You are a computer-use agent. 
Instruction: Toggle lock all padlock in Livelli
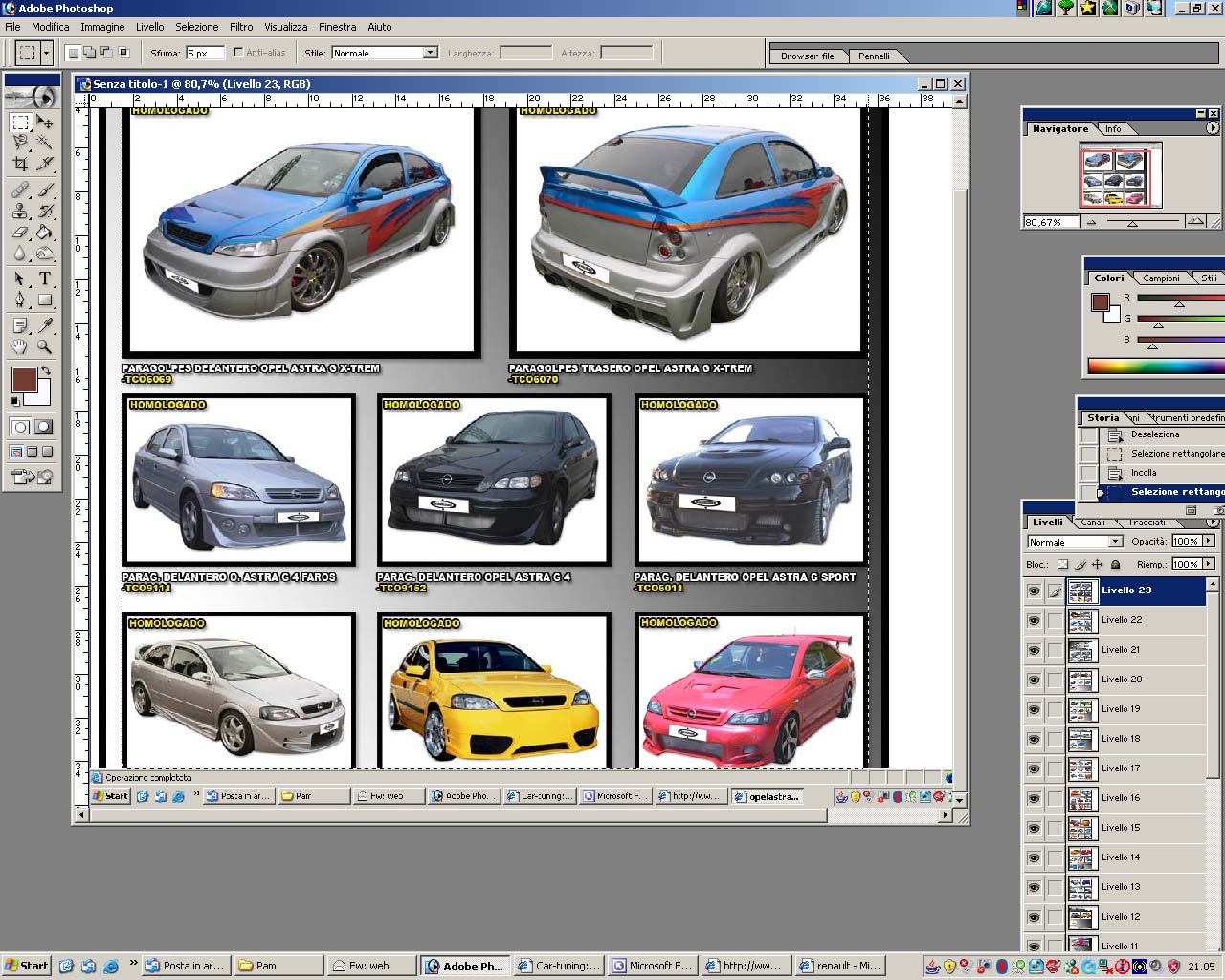tap(1115, 565)
